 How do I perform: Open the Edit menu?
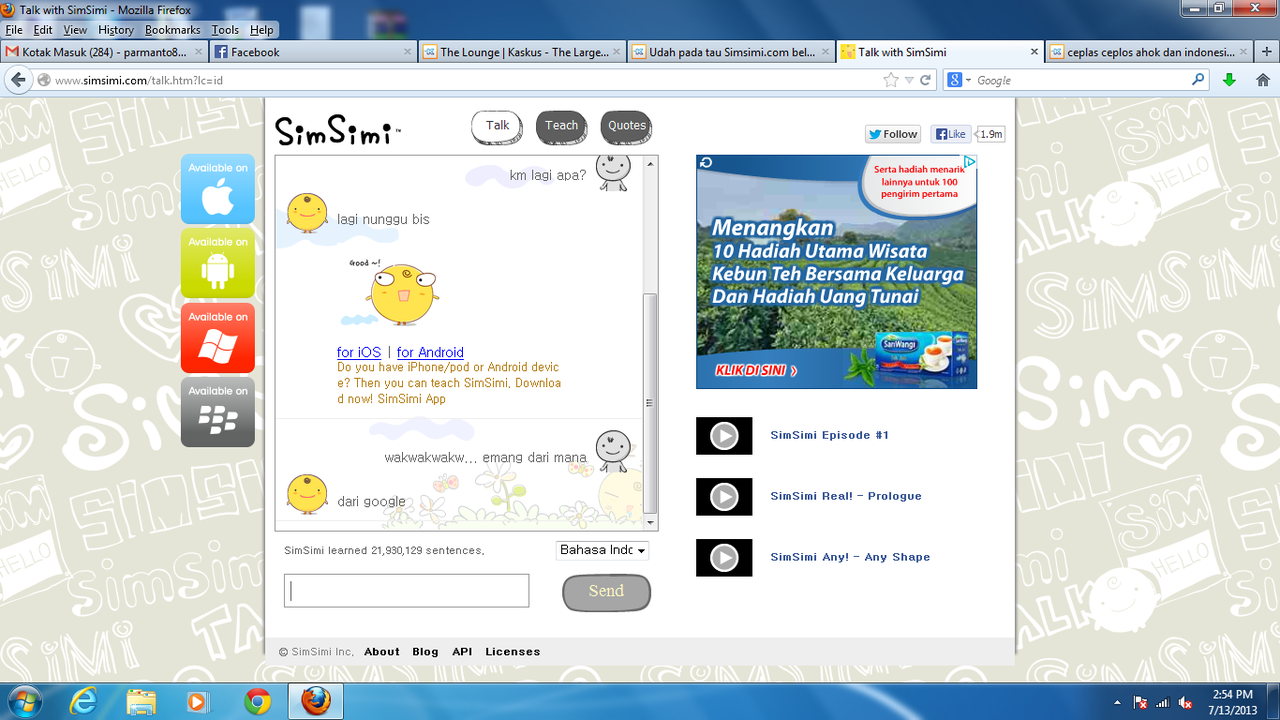43,30
